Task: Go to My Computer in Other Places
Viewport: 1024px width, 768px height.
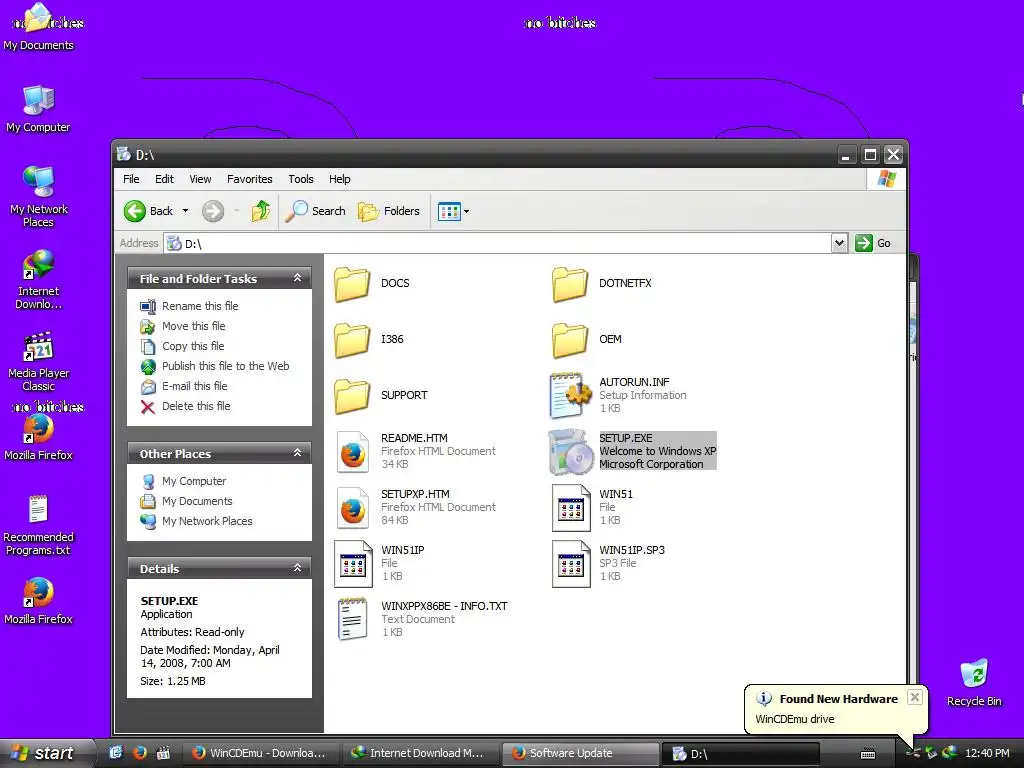Action: point(194,481)
